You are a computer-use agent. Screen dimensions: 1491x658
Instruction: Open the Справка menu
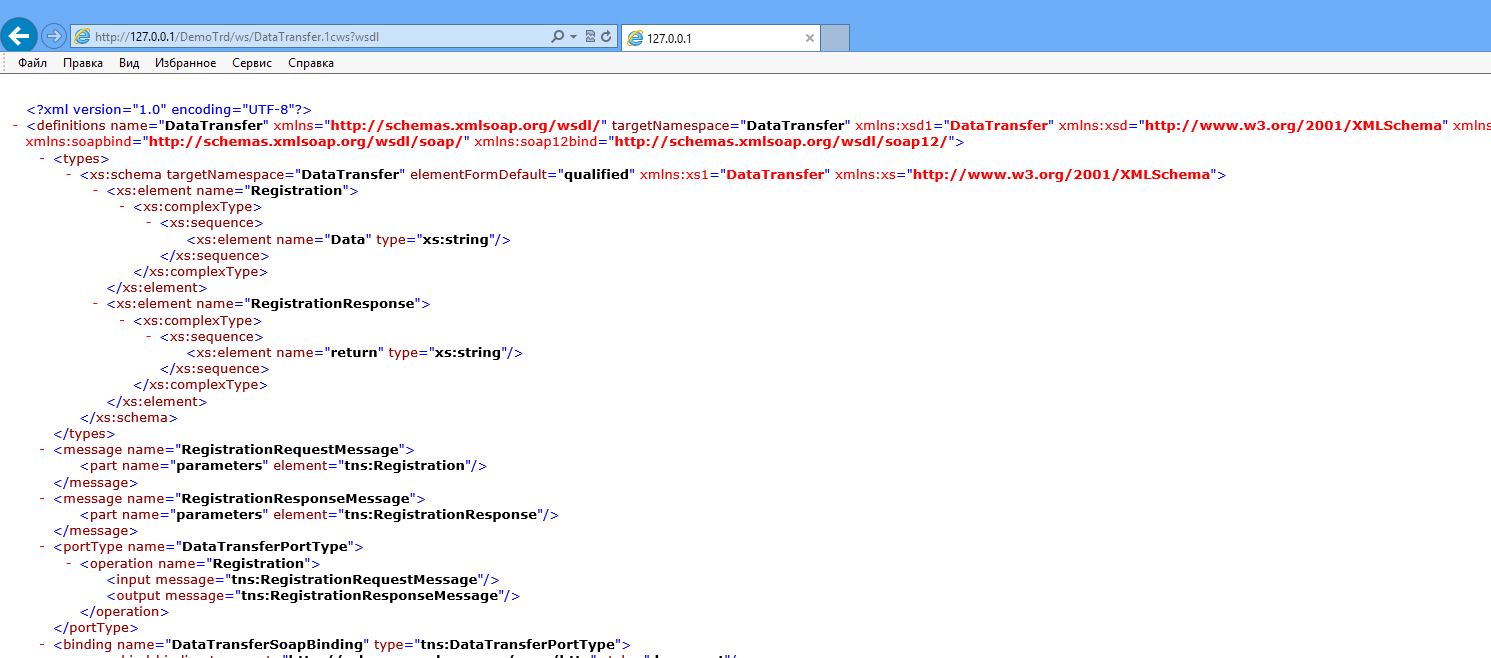(x=311, y=63)
